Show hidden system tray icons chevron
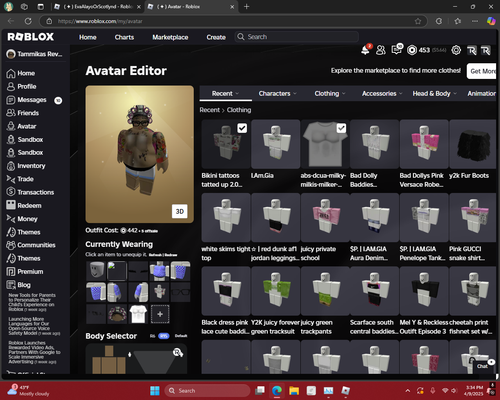Screen dimensions: 500x400 408,391
